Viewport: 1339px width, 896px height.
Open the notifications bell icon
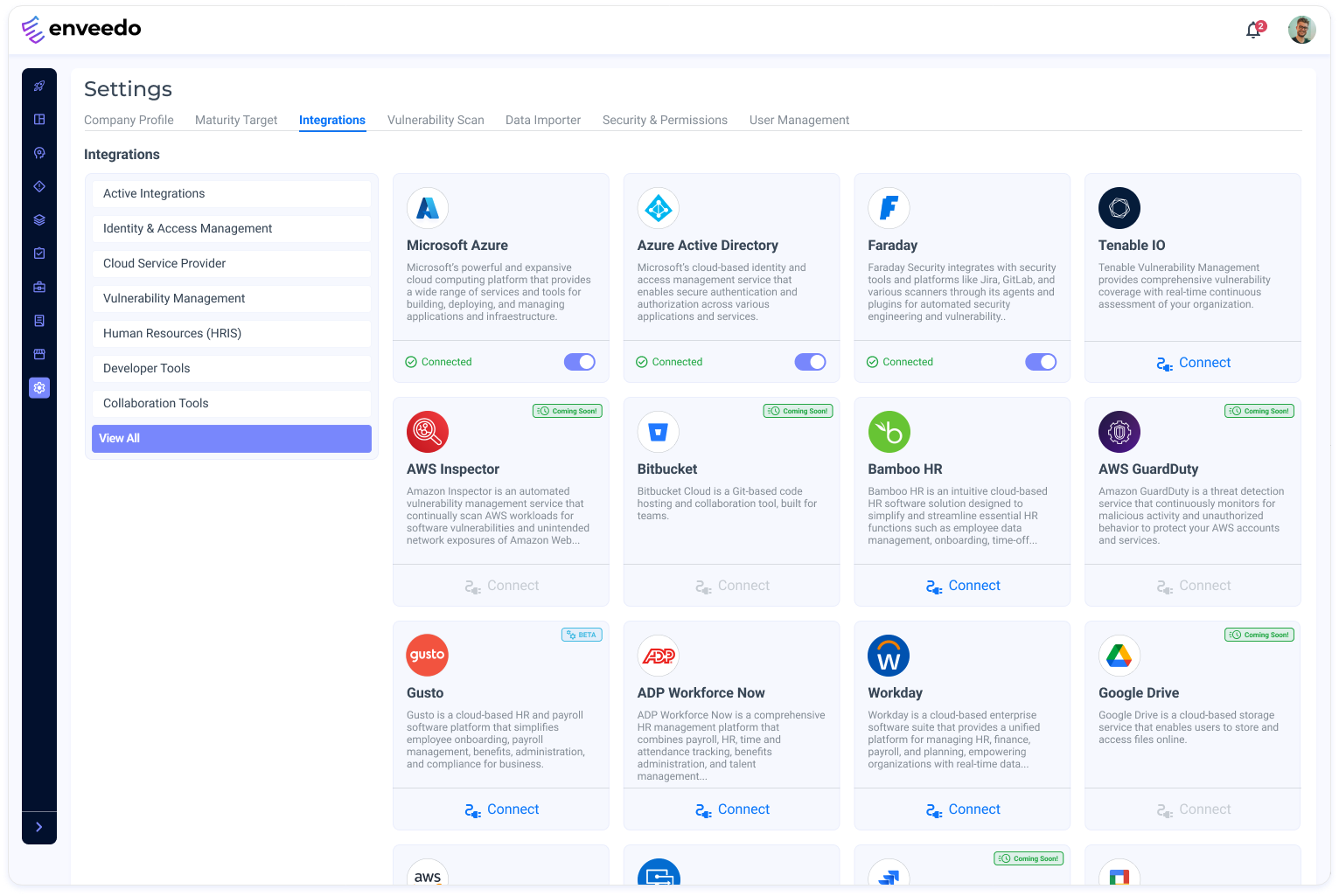(1255, 30)
